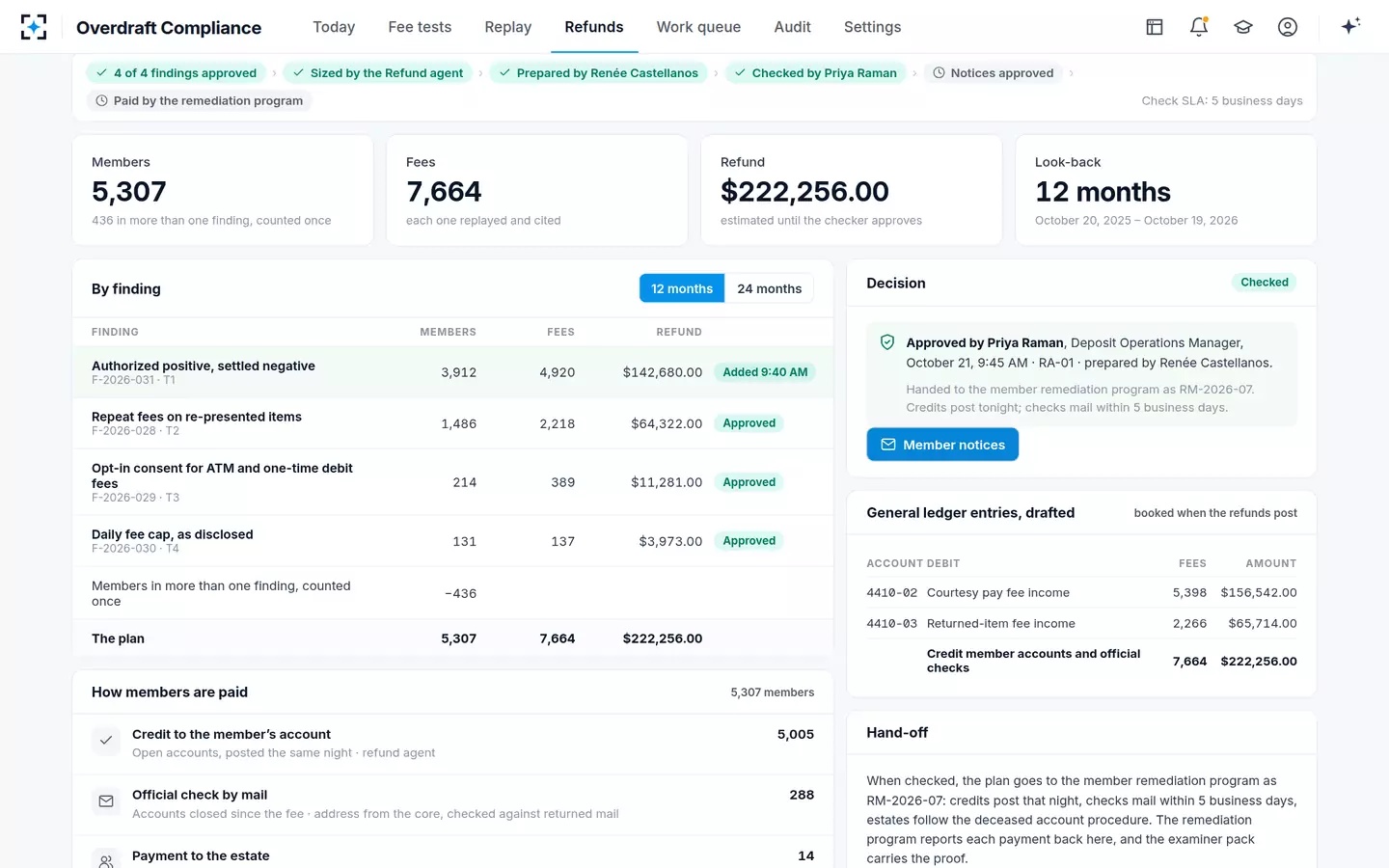The width and height of the screenshot is (1389, 868).
Task: Select the Refunds tab
Action: (594, 27)
